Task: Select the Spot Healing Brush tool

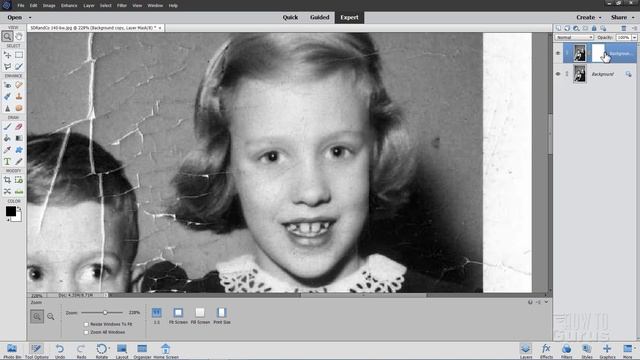Action: (x=19, y=85)
